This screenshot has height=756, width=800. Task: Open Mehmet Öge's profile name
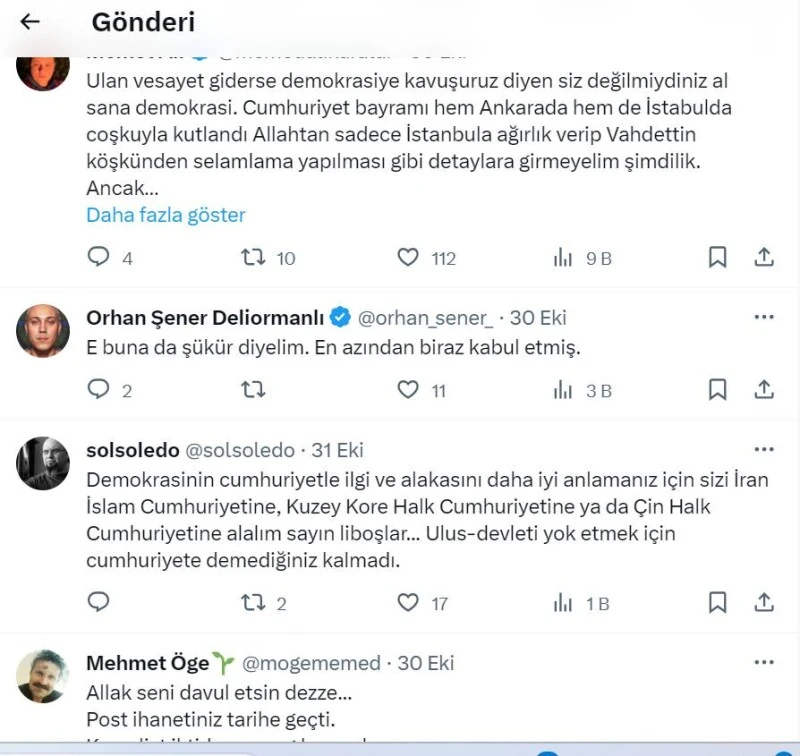coord(147,663)
